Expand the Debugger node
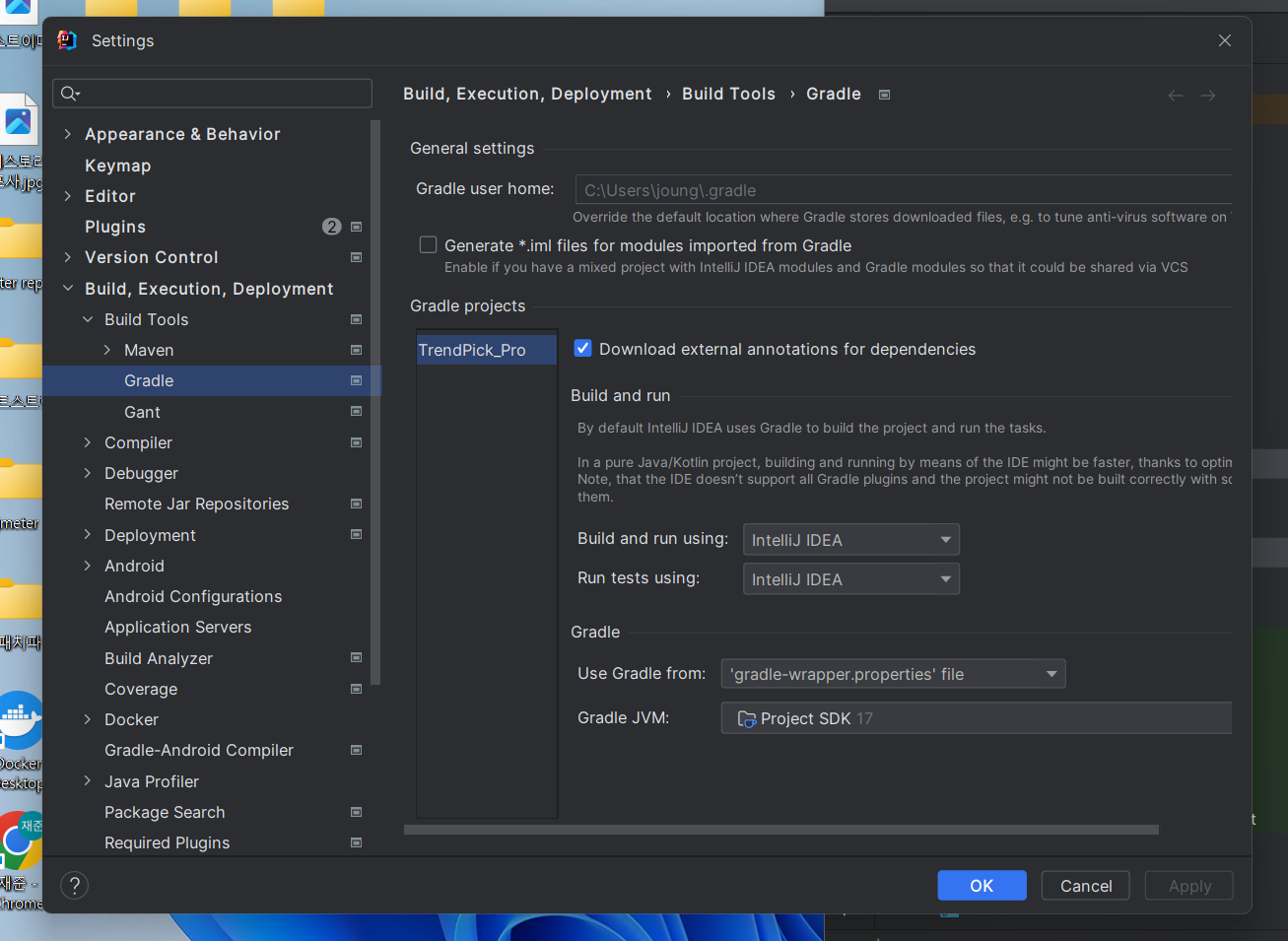Viewport: 1288px width, 941px height. coord(87,473)
